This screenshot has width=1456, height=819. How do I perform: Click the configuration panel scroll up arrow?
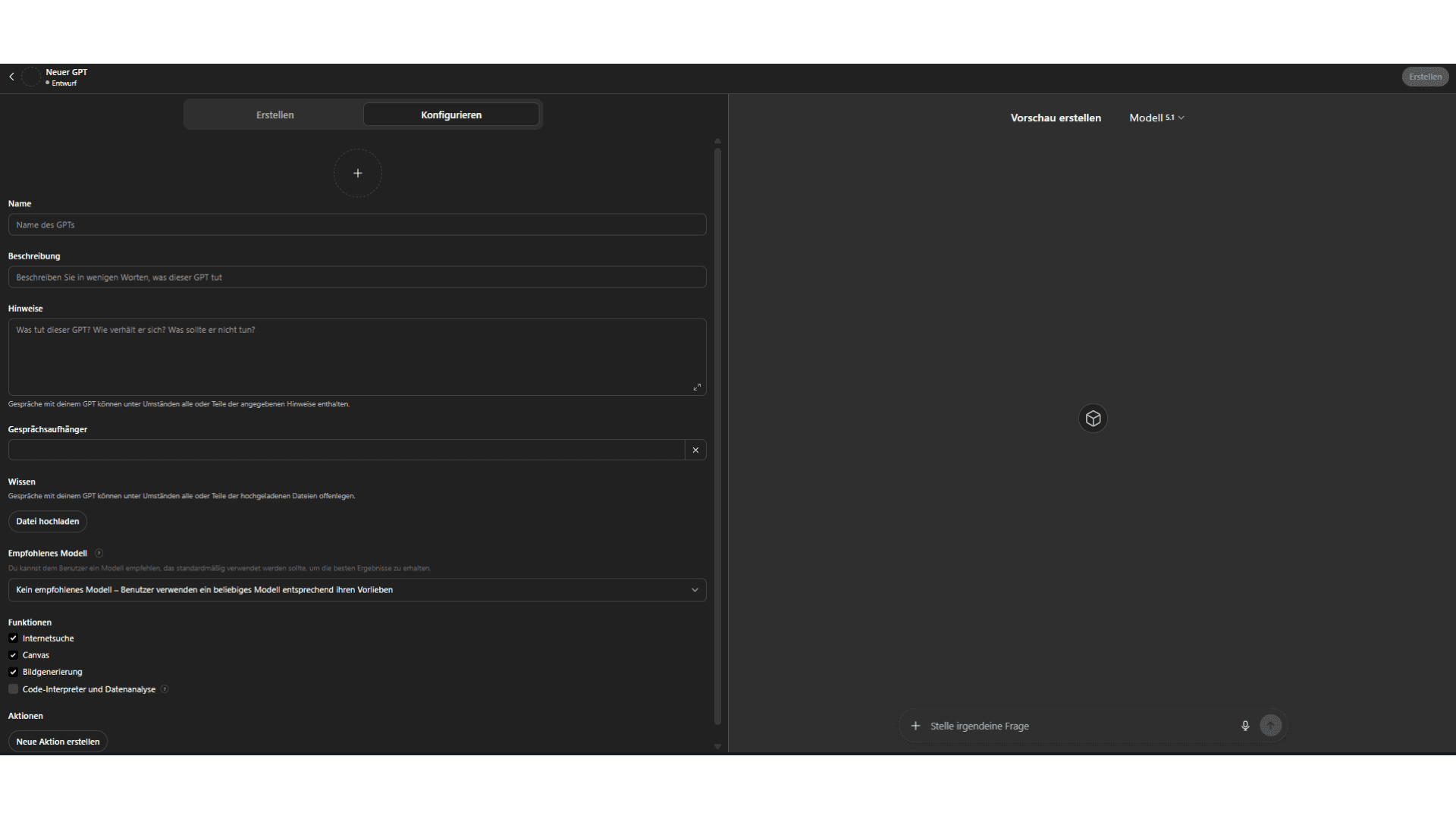717,141
